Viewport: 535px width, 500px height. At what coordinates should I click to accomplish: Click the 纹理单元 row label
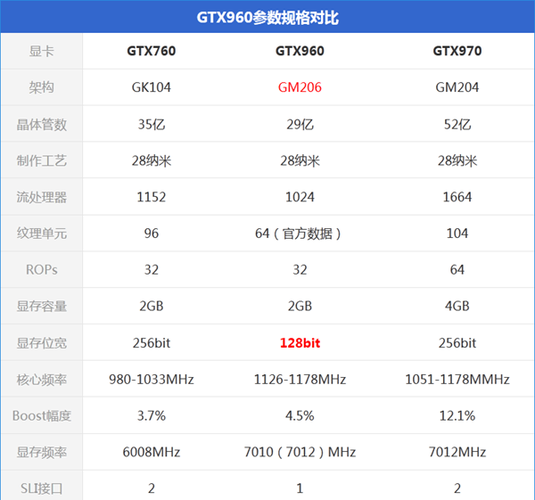click(42, 233)
